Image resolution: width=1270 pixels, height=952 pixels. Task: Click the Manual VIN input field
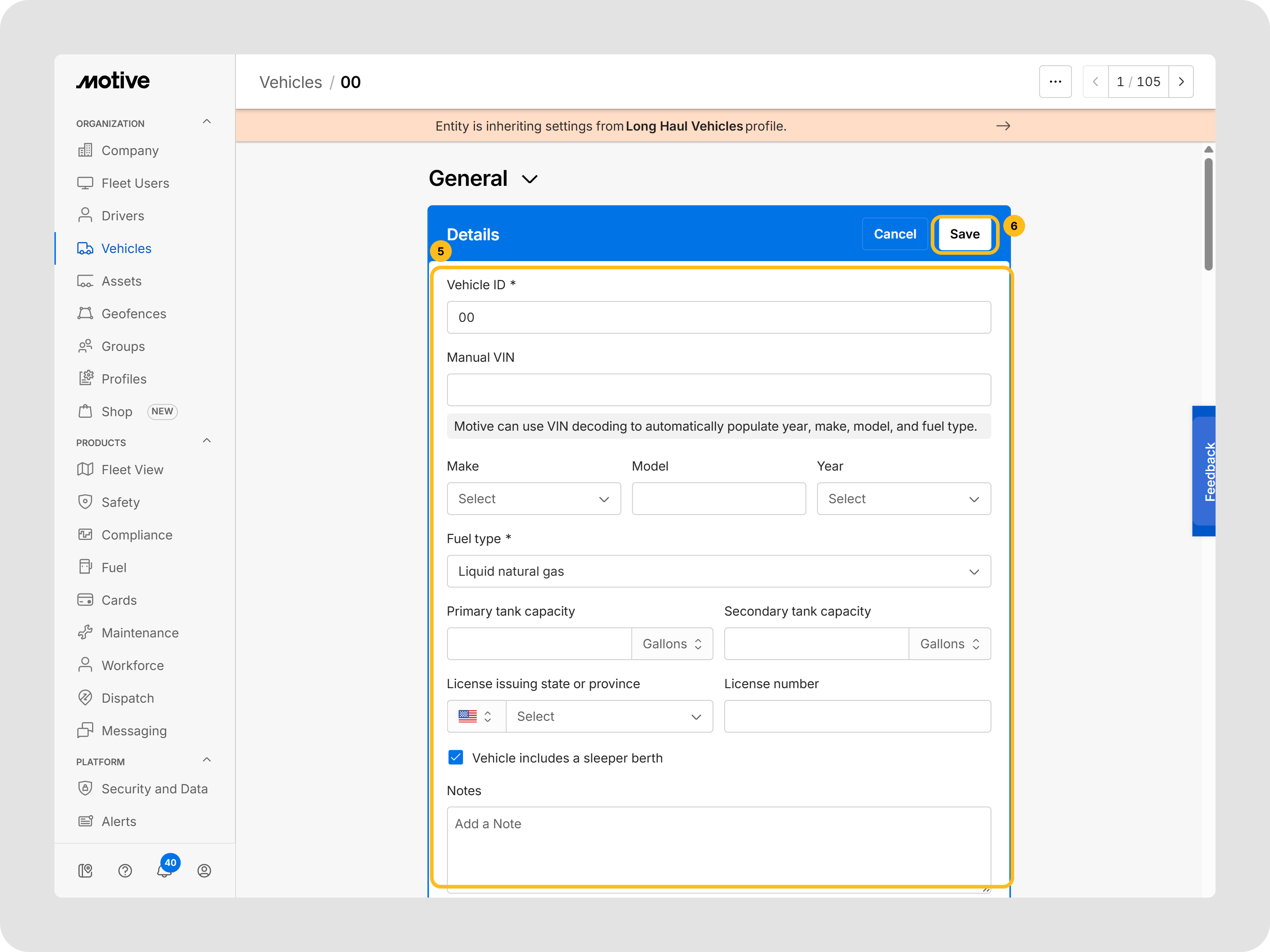point(718,390)
